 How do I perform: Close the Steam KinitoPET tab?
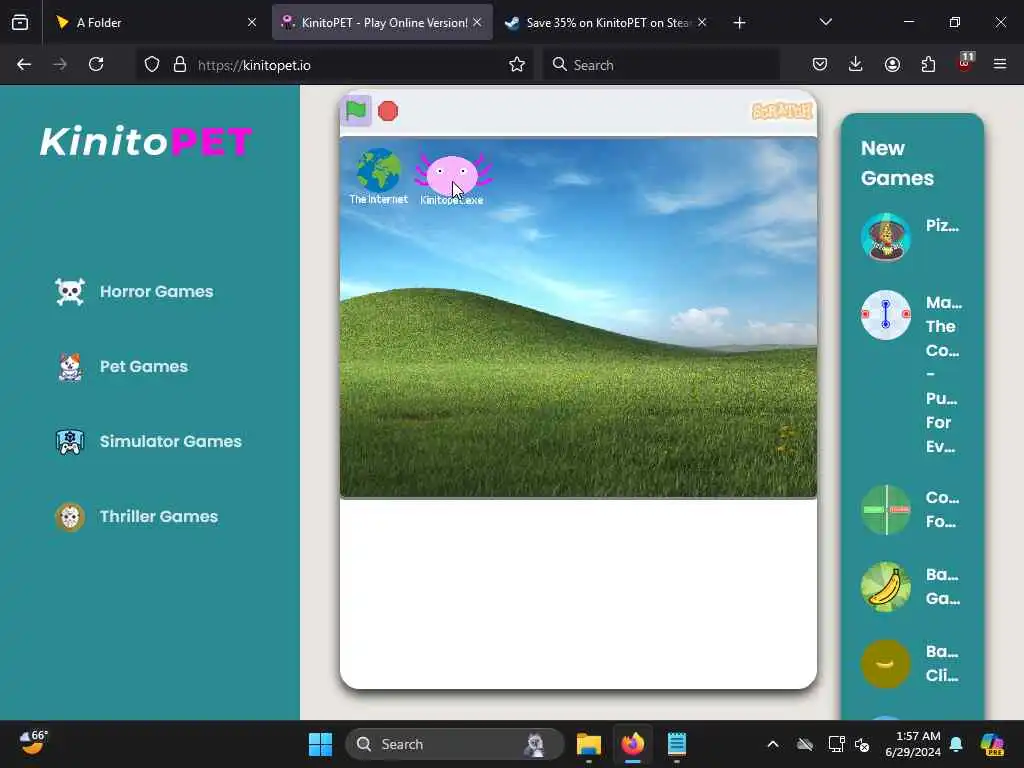tap(702, 22)
